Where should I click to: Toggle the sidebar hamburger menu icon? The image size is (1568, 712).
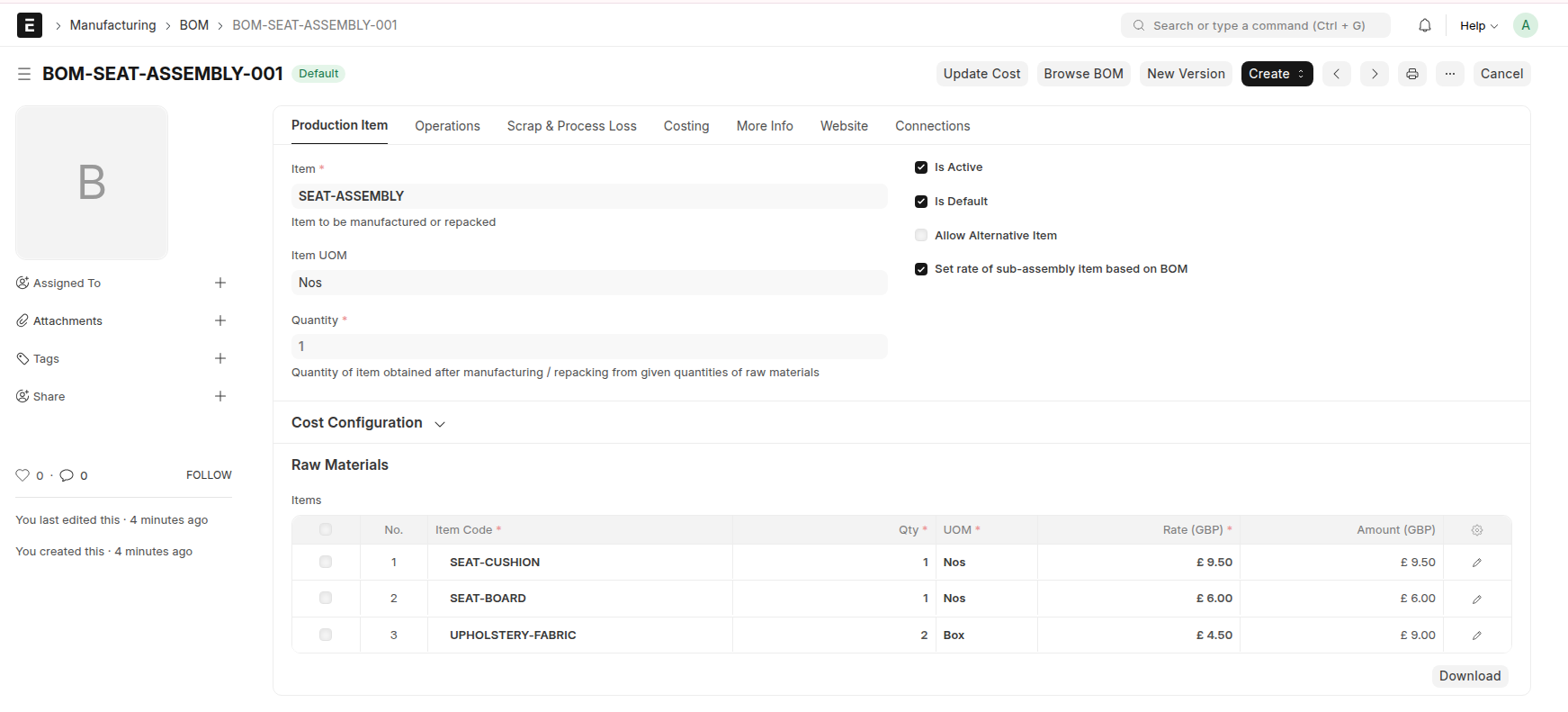pyautogui.click(x=24, y=74)
